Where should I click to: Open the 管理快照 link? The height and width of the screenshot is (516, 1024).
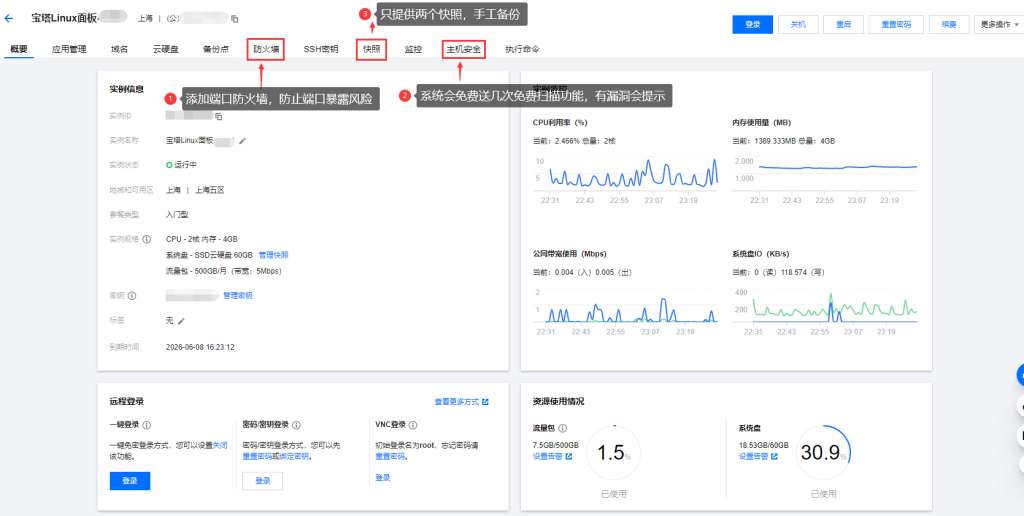point(274,255)
